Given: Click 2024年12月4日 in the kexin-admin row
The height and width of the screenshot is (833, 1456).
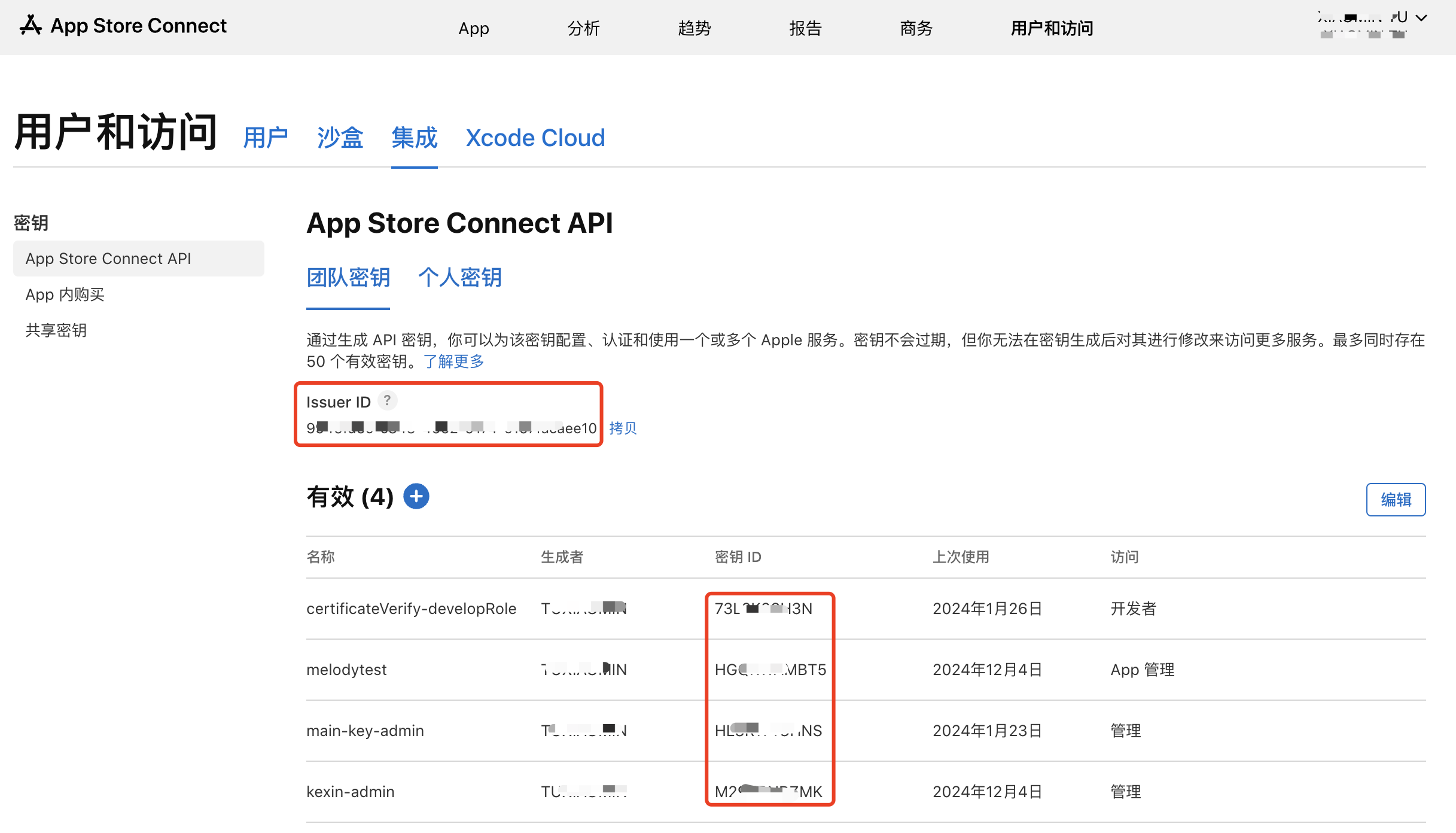Looking at the screenshot, I should [x=988, y=792].
